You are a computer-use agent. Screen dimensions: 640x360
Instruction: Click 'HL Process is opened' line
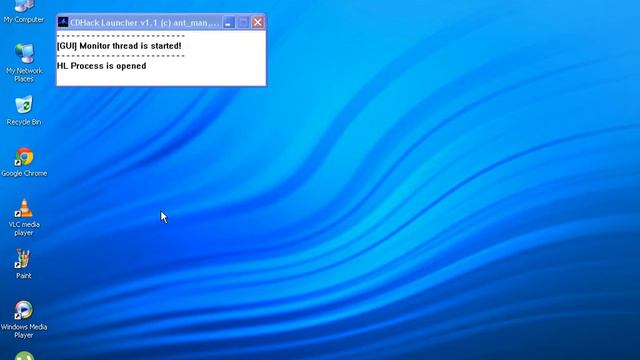pyautogui.click(x=102, y=66)
